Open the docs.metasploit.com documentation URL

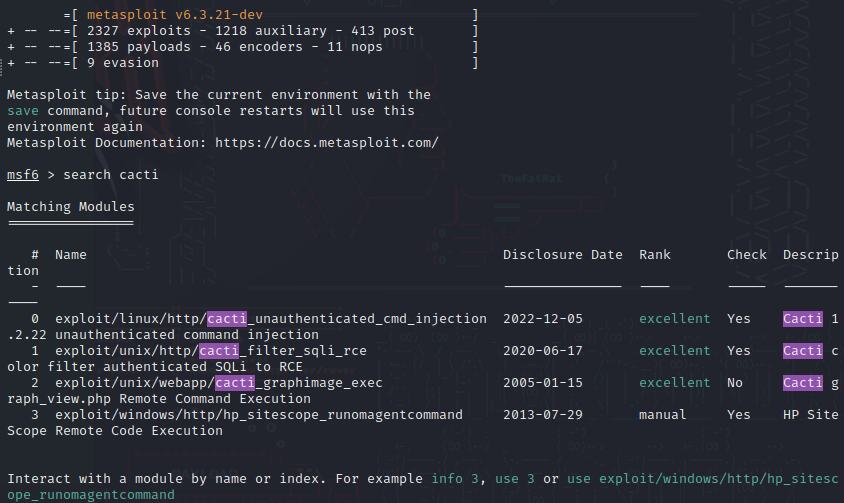(327, 143)
